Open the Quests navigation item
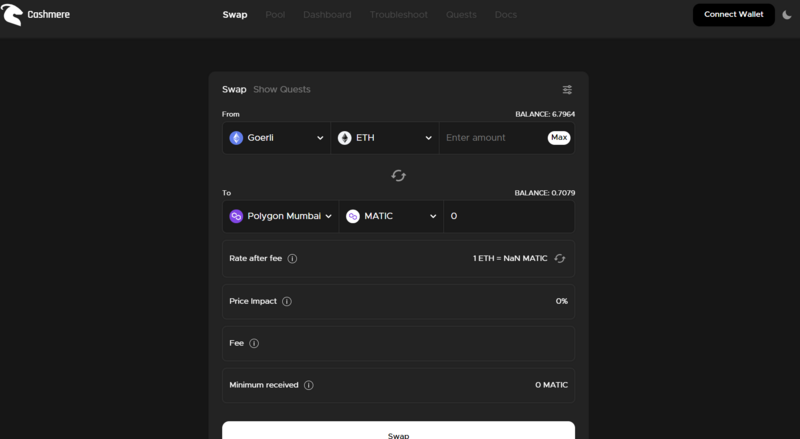The image size is (800, 439). click(x=461, y=15)
